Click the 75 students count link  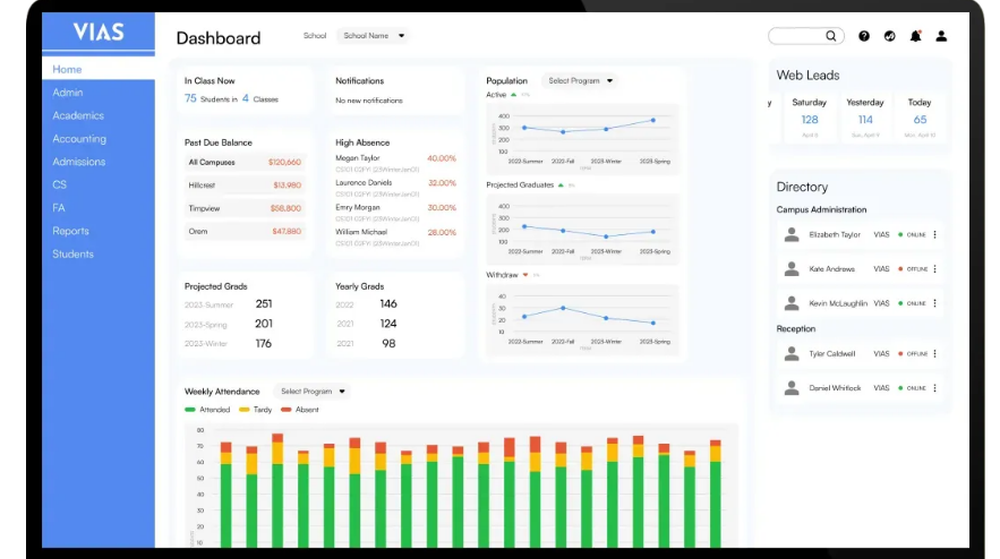190,98
